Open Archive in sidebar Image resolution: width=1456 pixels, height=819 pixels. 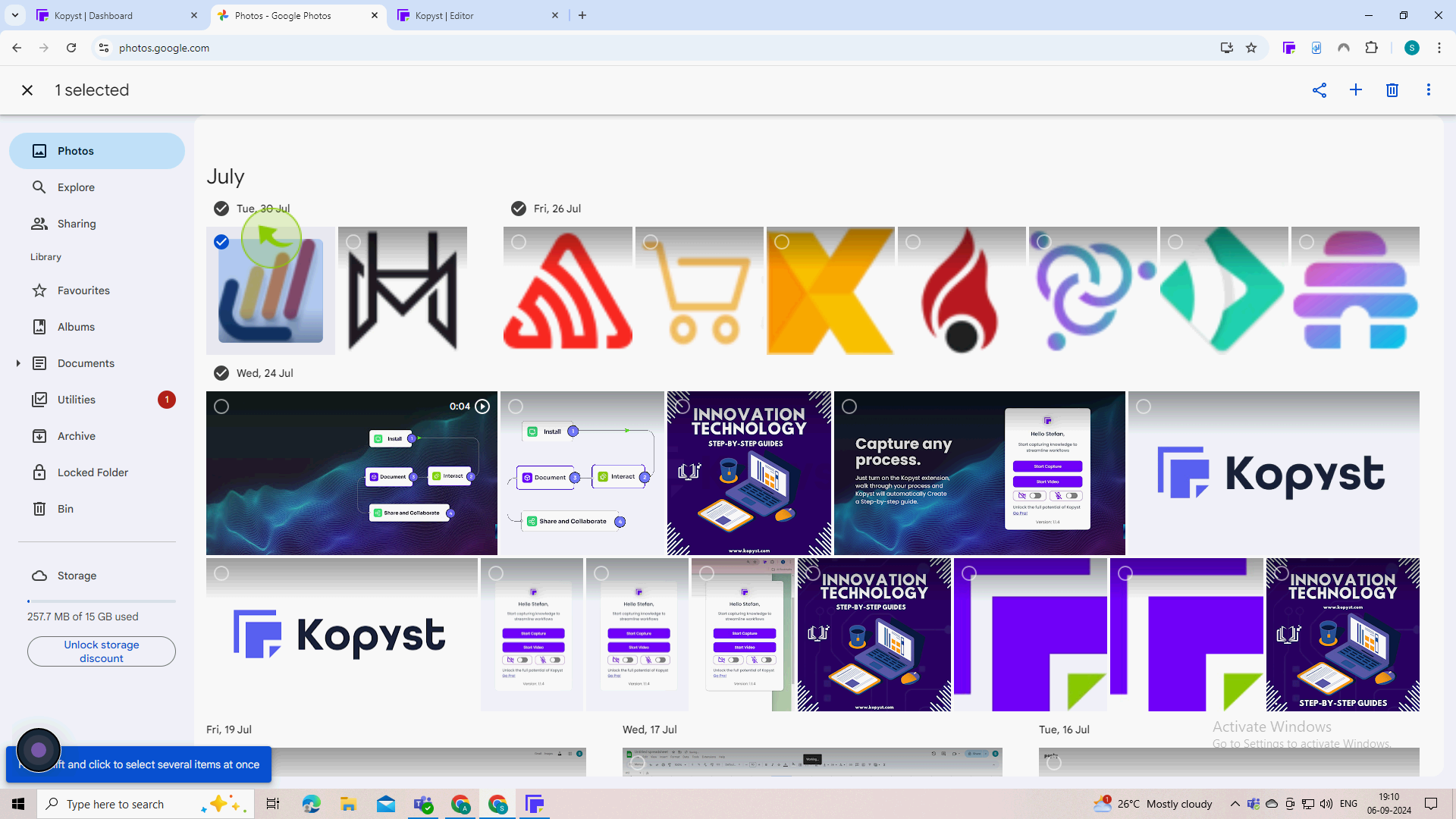click(97, 436)
